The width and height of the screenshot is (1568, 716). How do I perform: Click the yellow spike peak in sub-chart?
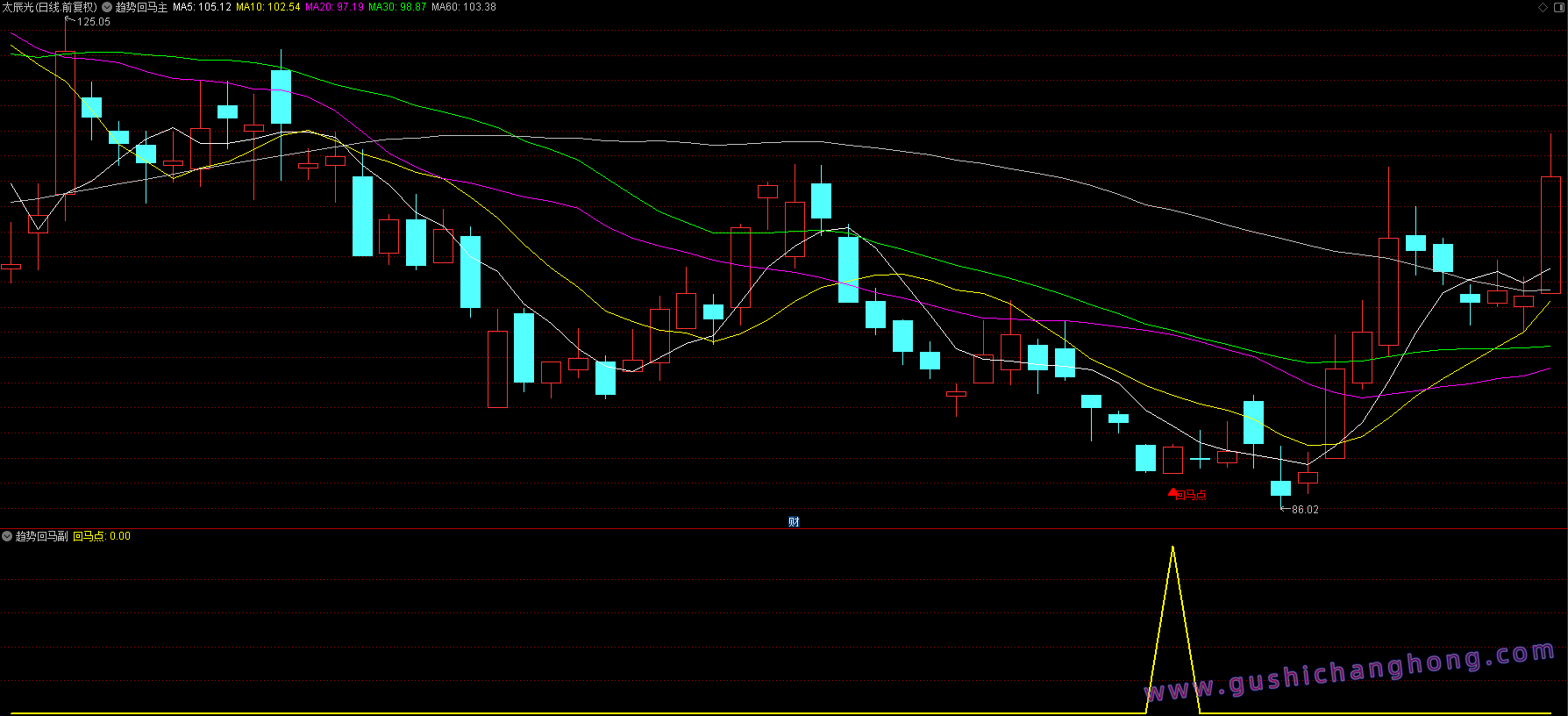pyautogui.click(x=1172, y=548)
